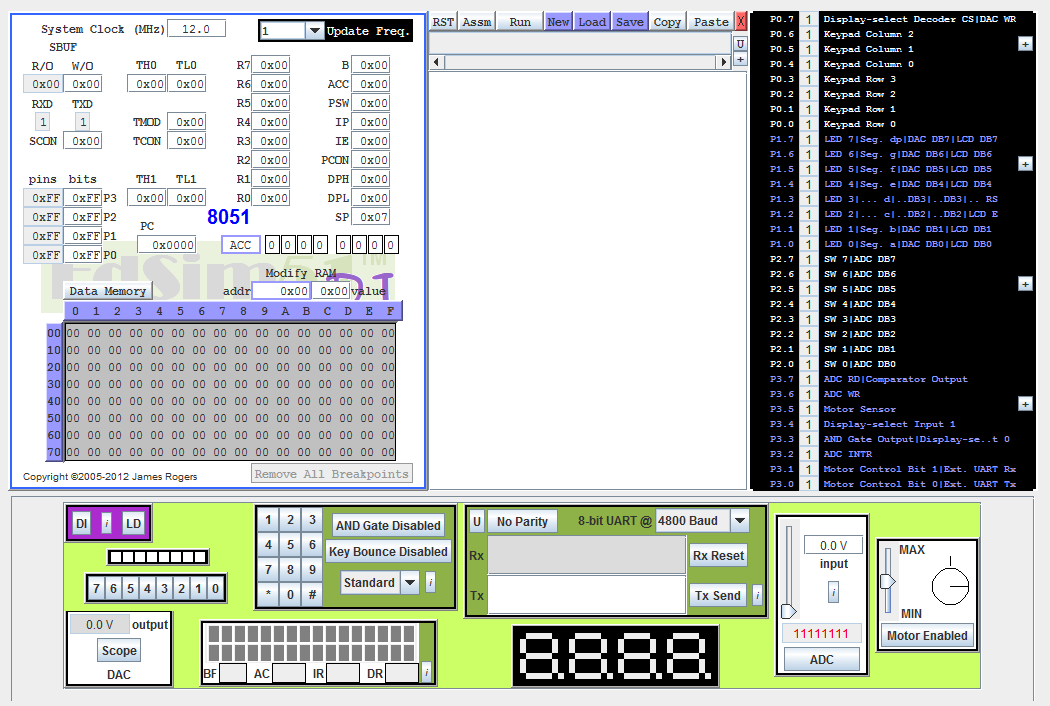Click the U icon on the UART panel
1050x706 pixels.
476,521
